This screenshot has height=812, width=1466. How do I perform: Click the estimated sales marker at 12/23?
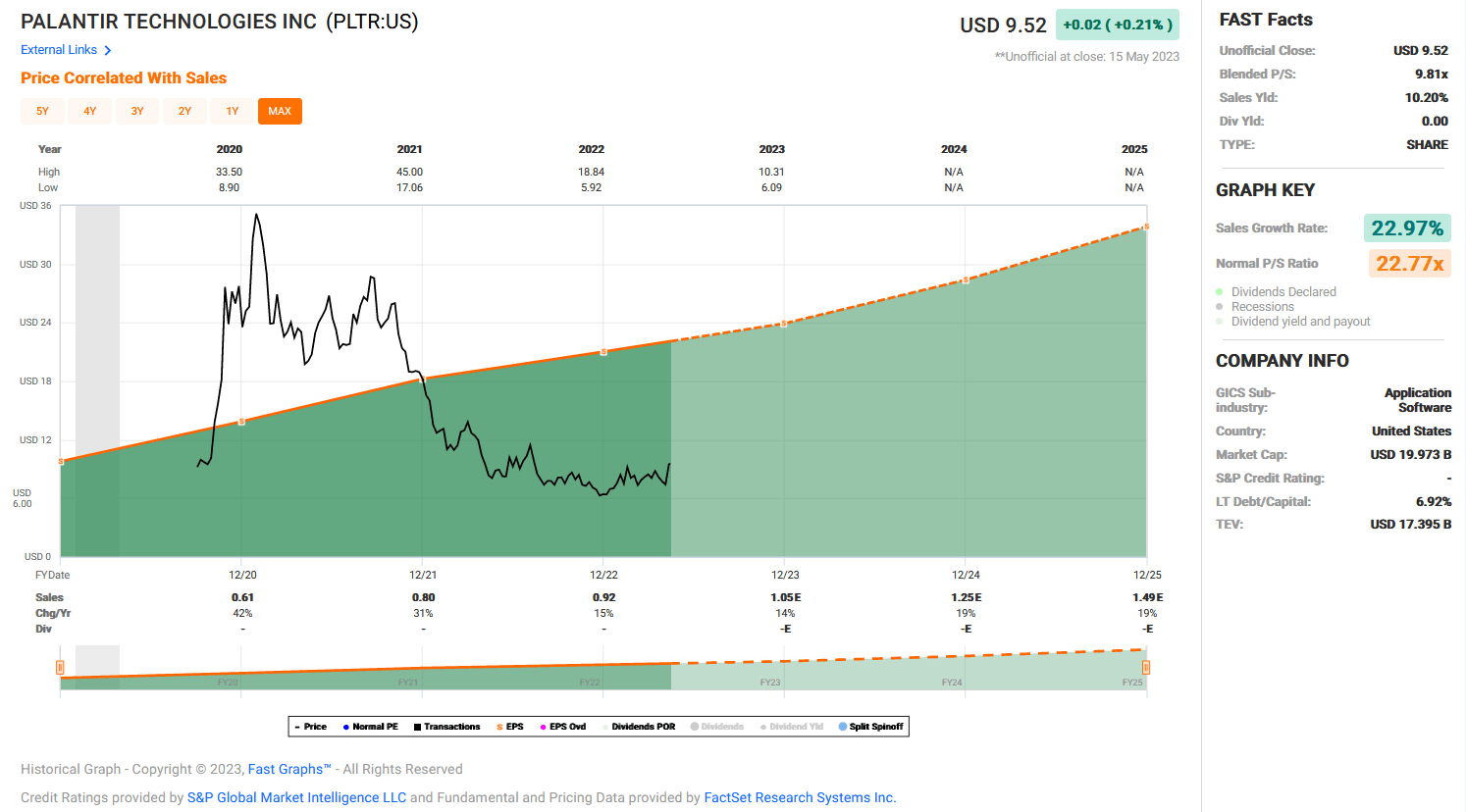tap(784, 324)
